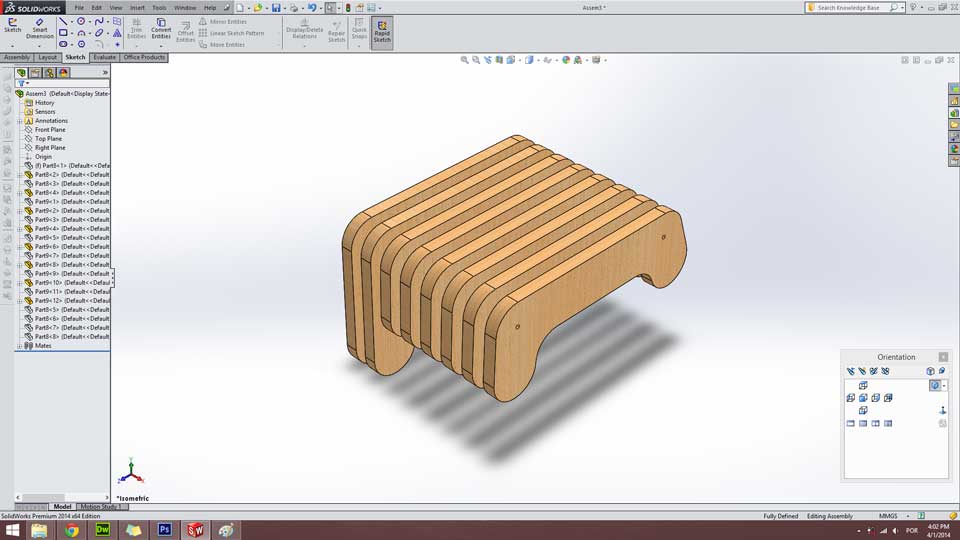The height and width of the screenshot is (540, 960).
Task: Select the Spline sketch tool
Action: coord(99,21)
